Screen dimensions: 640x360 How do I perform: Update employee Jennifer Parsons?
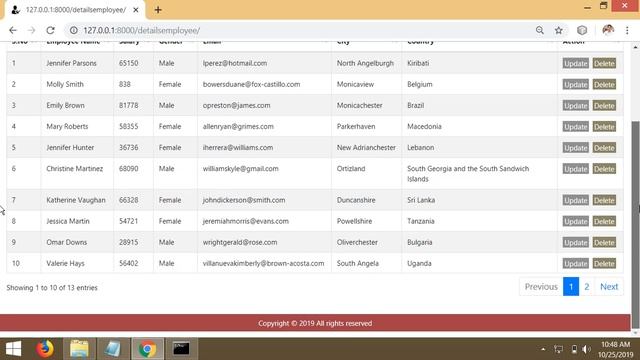click(x=576, y=63)
